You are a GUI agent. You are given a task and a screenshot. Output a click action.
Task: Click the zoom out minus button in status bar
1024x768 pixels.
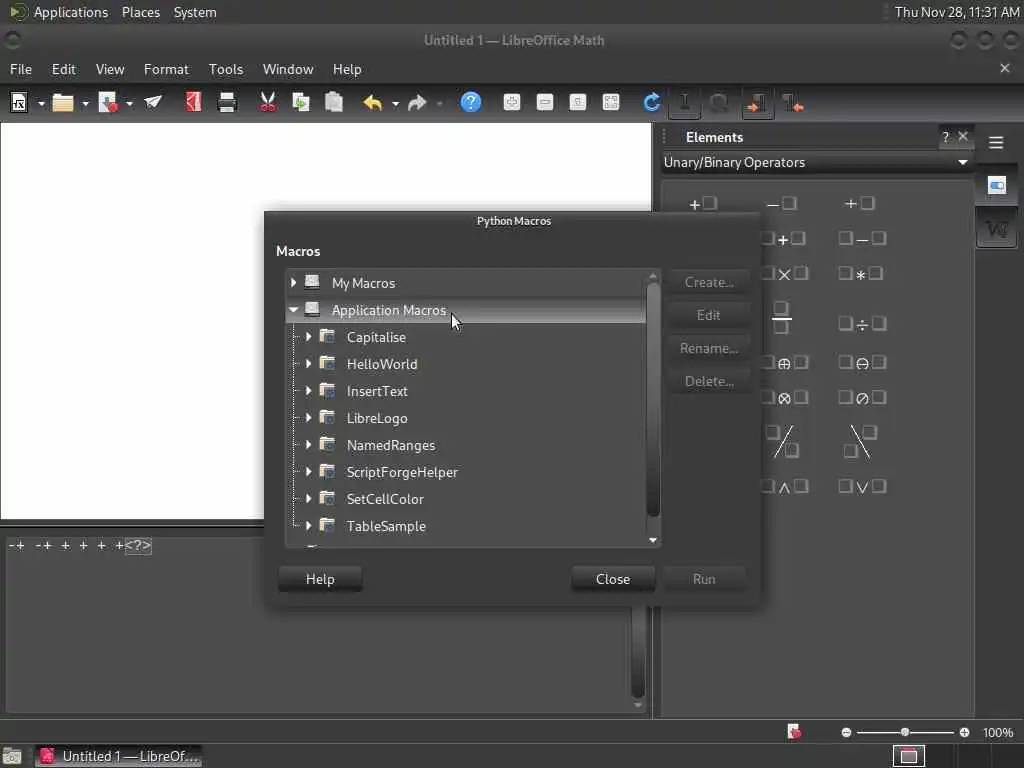pos(846,733)
